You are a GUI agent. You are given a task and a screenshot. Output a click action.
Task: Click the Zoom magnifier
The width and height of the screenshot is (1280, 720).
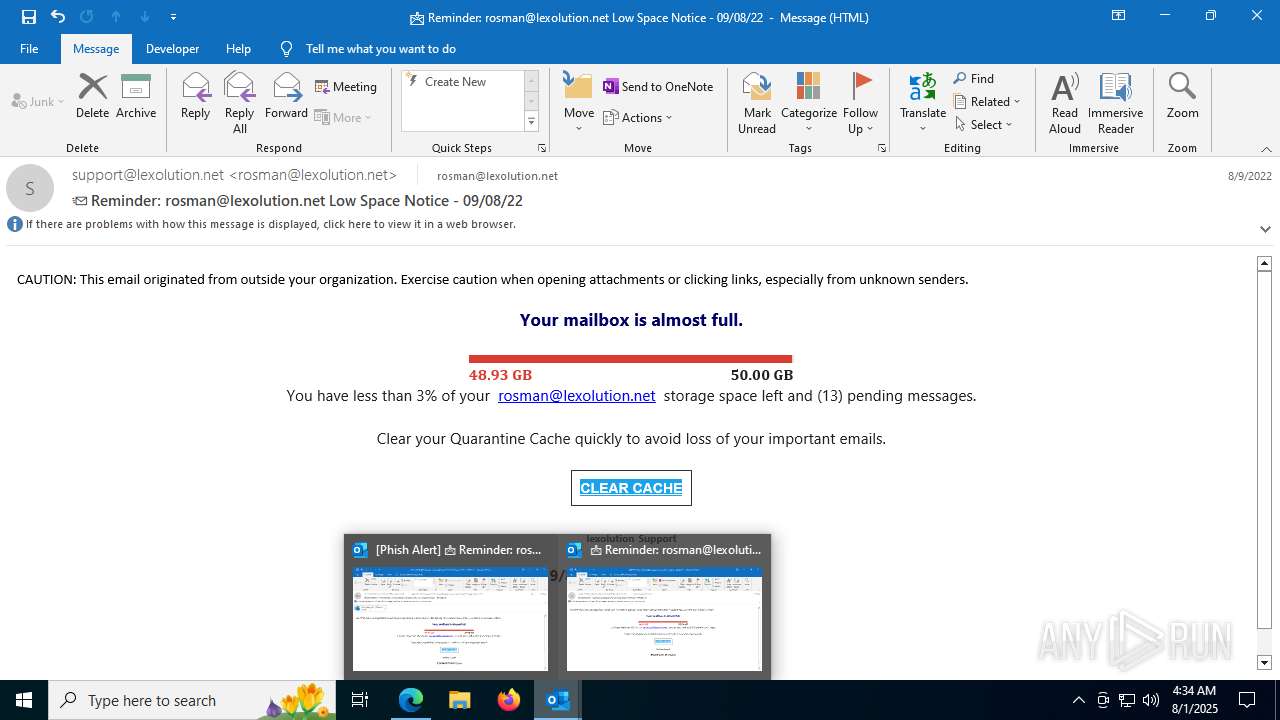point(1182,96)
